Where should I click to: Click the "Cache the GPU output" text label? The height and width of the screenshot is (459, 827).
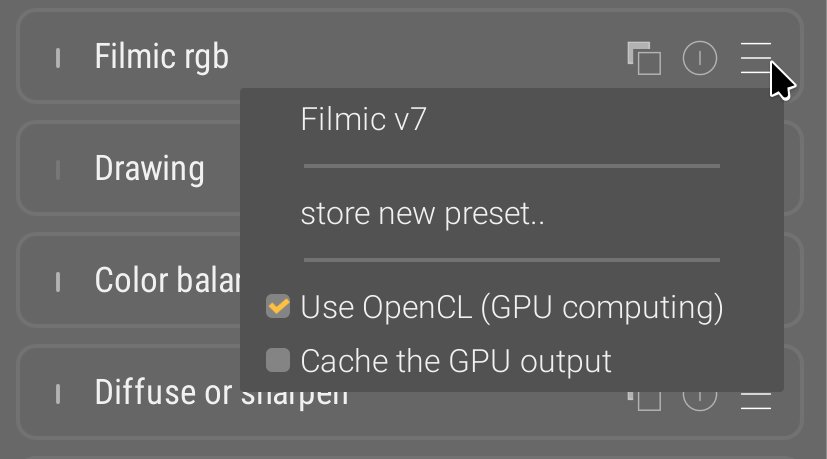coord(455,360)
